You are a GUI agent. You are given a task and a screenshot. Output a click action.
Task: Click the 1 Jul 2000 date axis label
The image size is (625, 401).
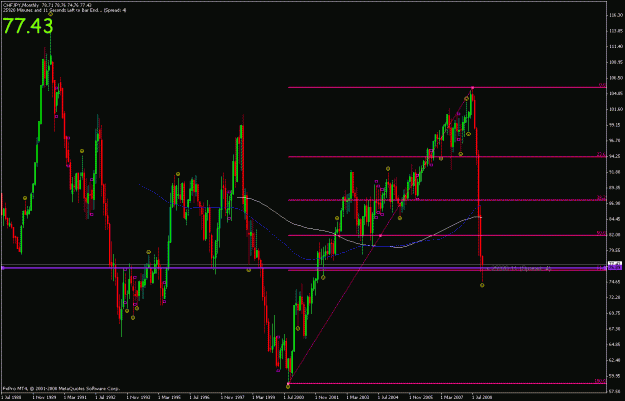tap(293, 397)
